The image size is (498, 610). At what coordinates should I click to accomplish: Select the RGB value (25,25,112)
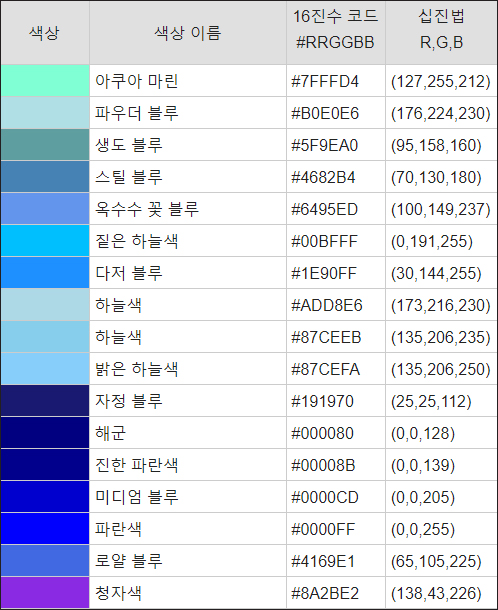(x=431, y=401)
